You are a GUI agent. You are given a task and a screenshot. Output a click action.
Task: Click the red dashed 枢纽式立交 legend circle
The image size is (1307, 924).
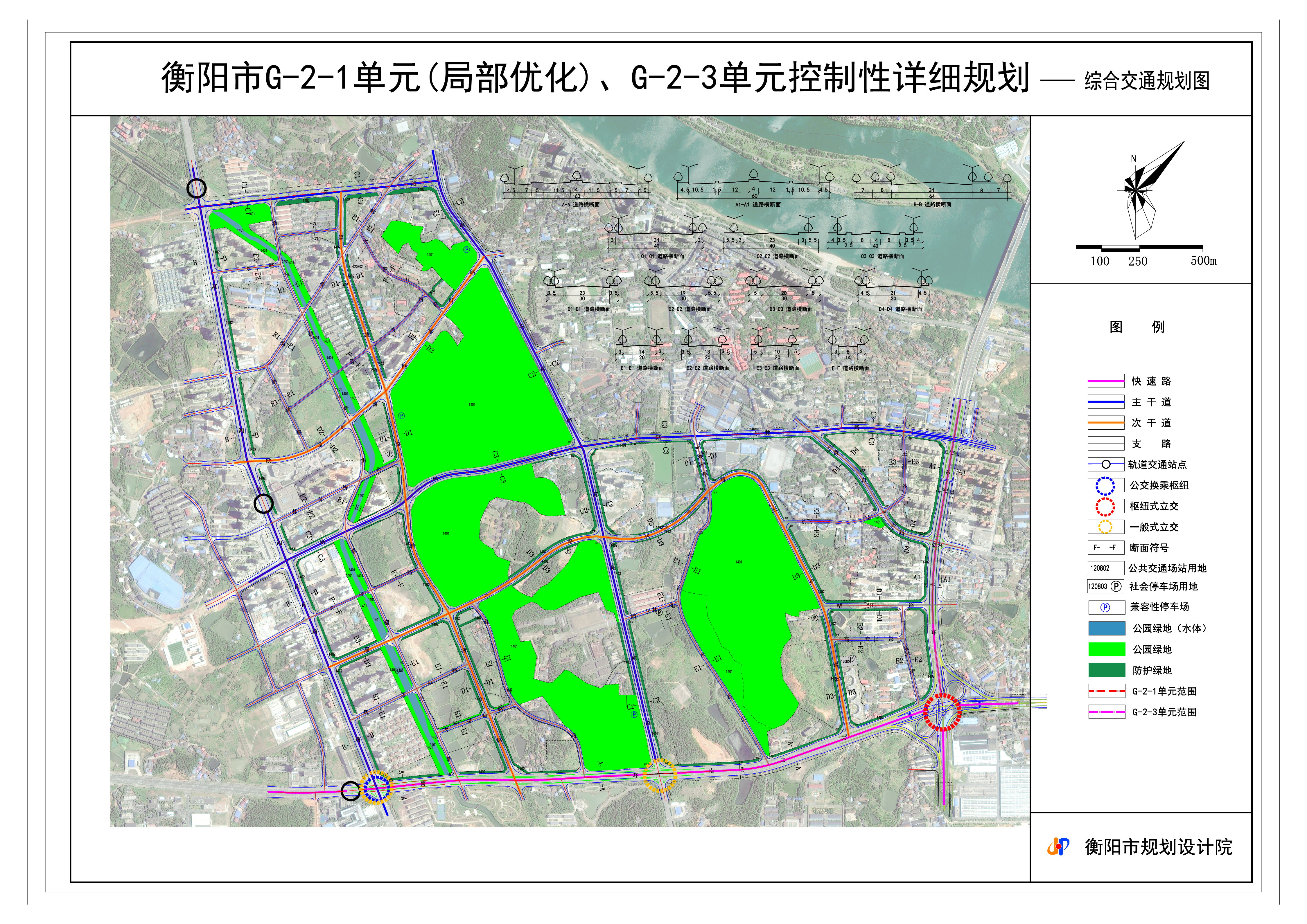pos(1105,506)
